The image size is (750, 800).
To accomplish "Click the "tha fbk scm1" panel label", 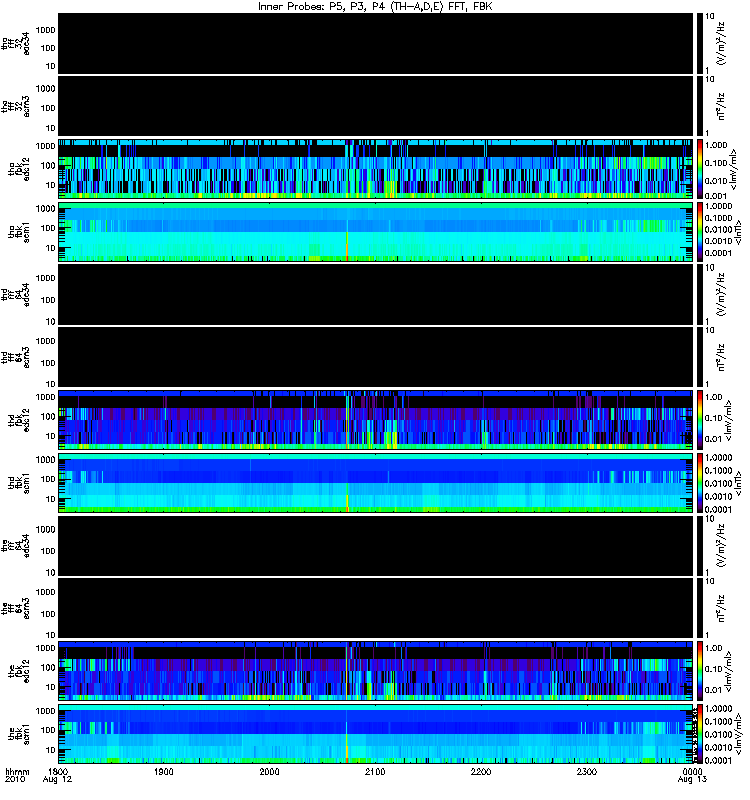I will tap(19, 231).
